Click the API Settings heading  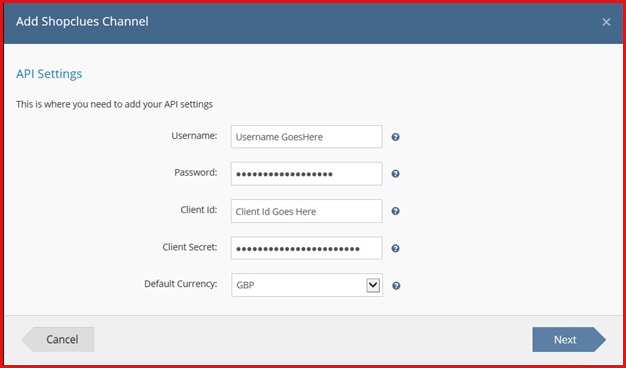tap(49, 74)
